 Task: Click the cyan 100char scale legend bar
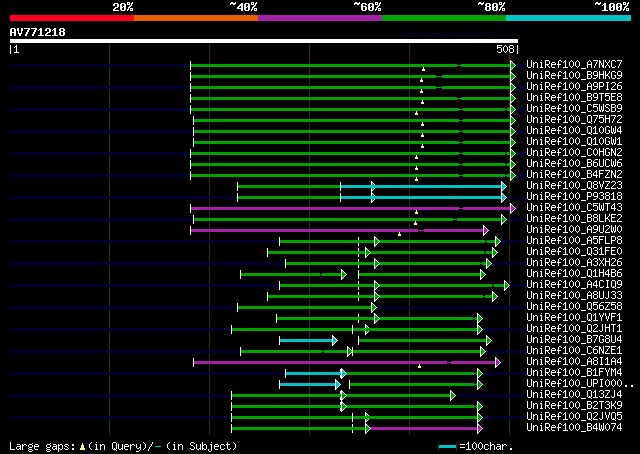click(448, 447)
